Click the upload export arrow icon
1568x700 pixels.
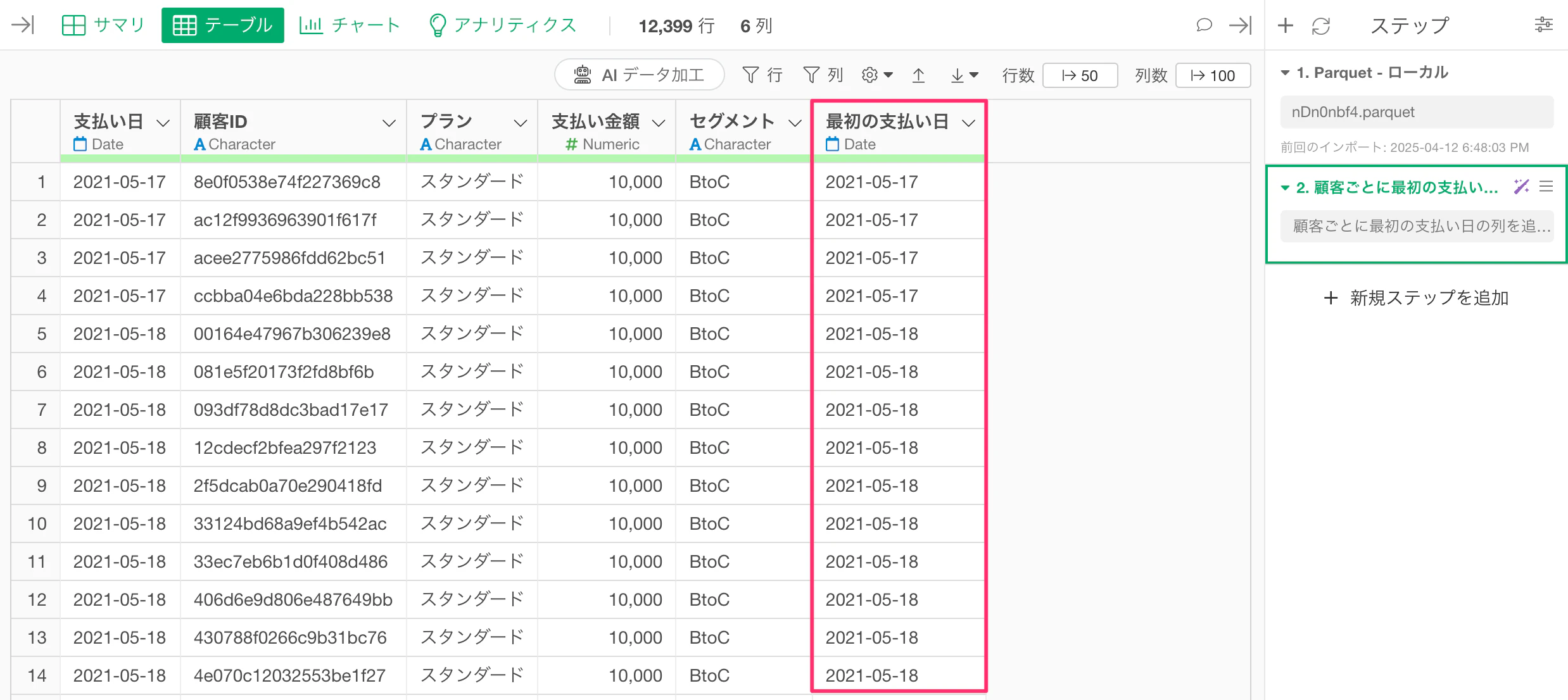[x=918, y=75]
